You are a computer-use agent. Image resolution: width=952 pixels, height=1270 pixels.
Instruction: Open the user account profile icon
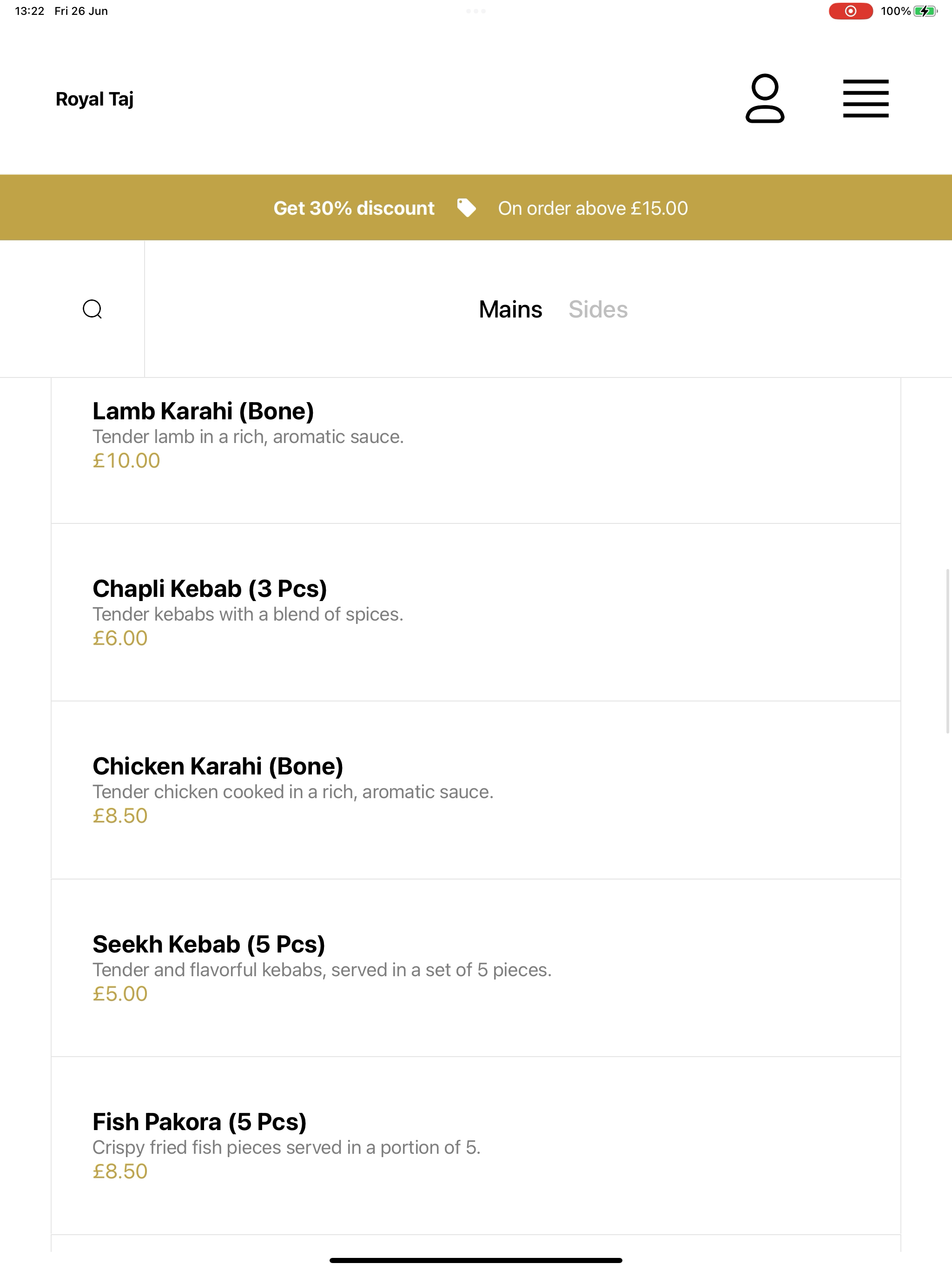[764, 98]
